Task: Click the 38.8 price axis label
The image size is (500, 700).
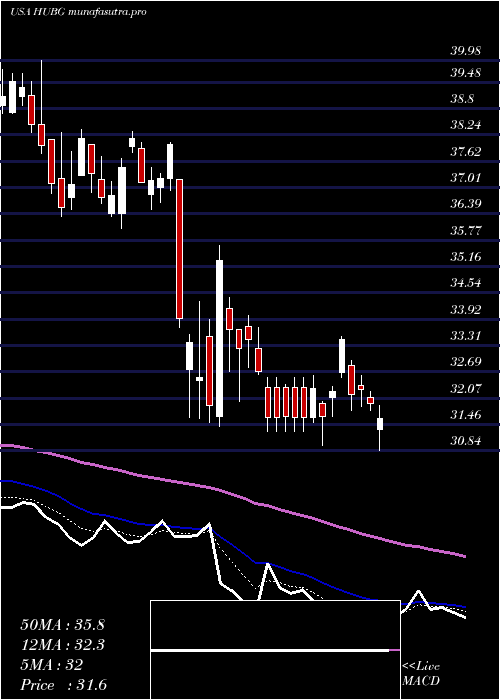Action: pos(462,99)
